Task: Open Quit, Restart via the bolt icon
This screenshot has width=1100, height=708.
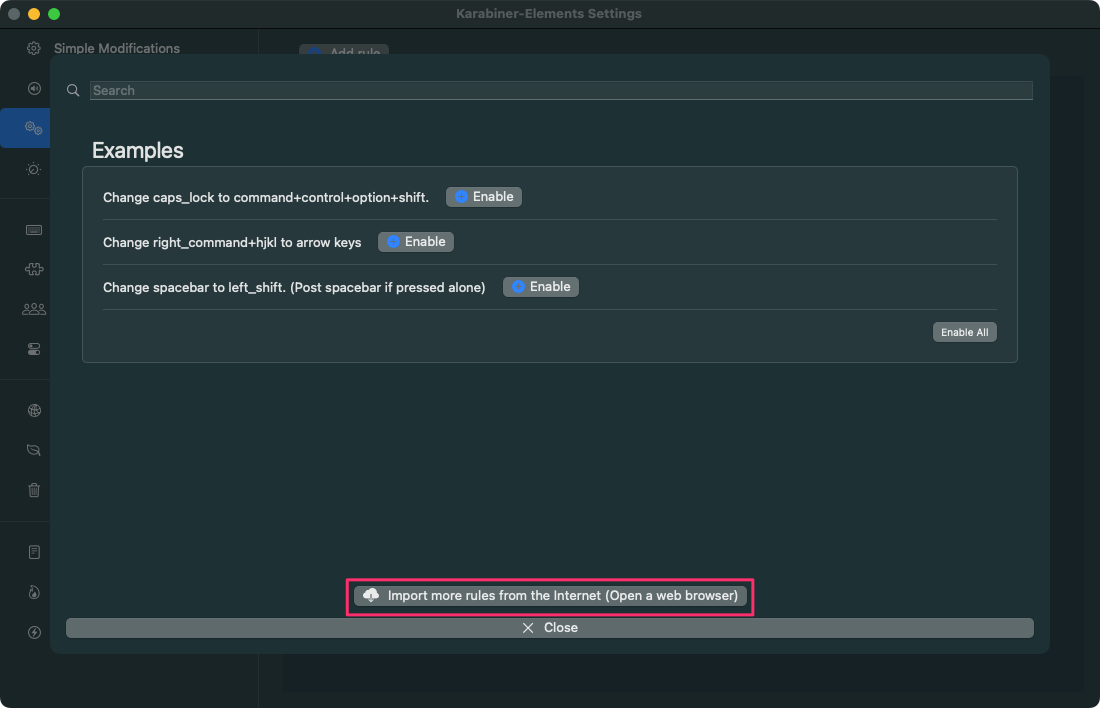Action: (34, 632)
